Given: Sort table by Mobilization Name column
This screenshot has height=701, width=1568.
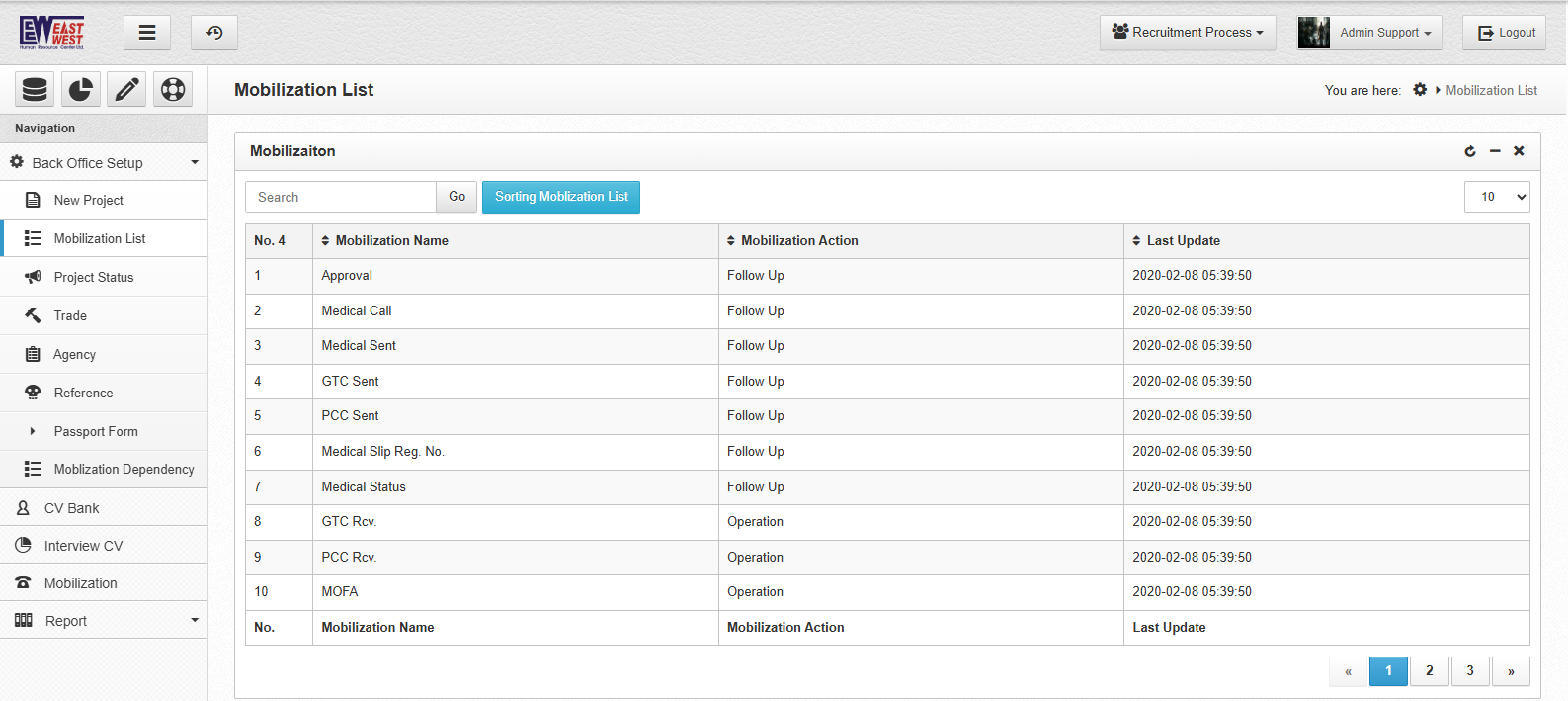Looking at the screenshot, I should [391, 241].
